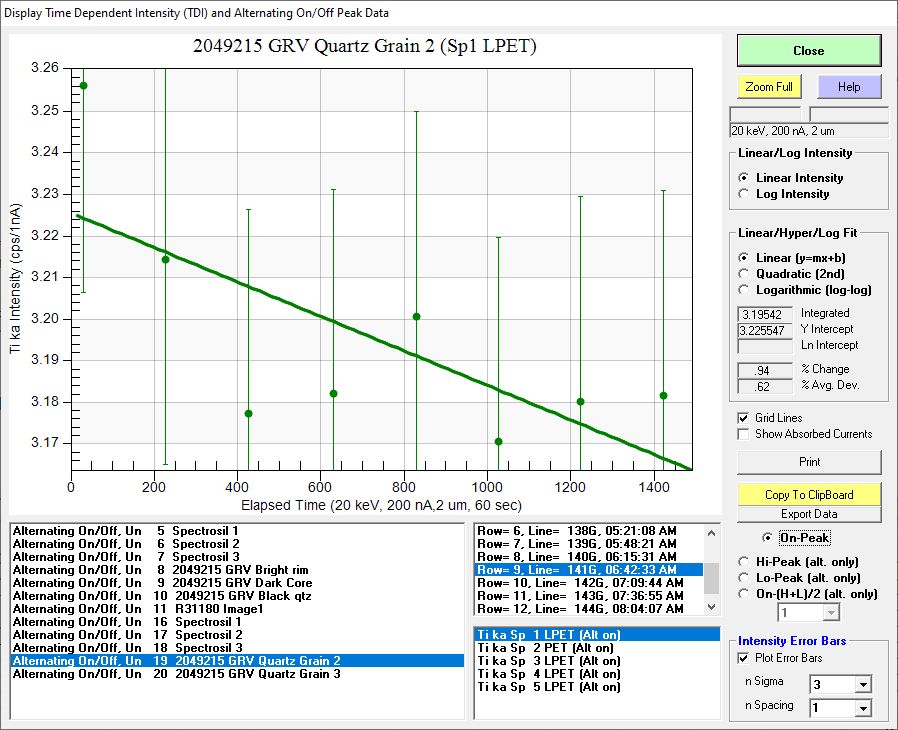
Task: Click the green Close button
Action: point(808,51)
